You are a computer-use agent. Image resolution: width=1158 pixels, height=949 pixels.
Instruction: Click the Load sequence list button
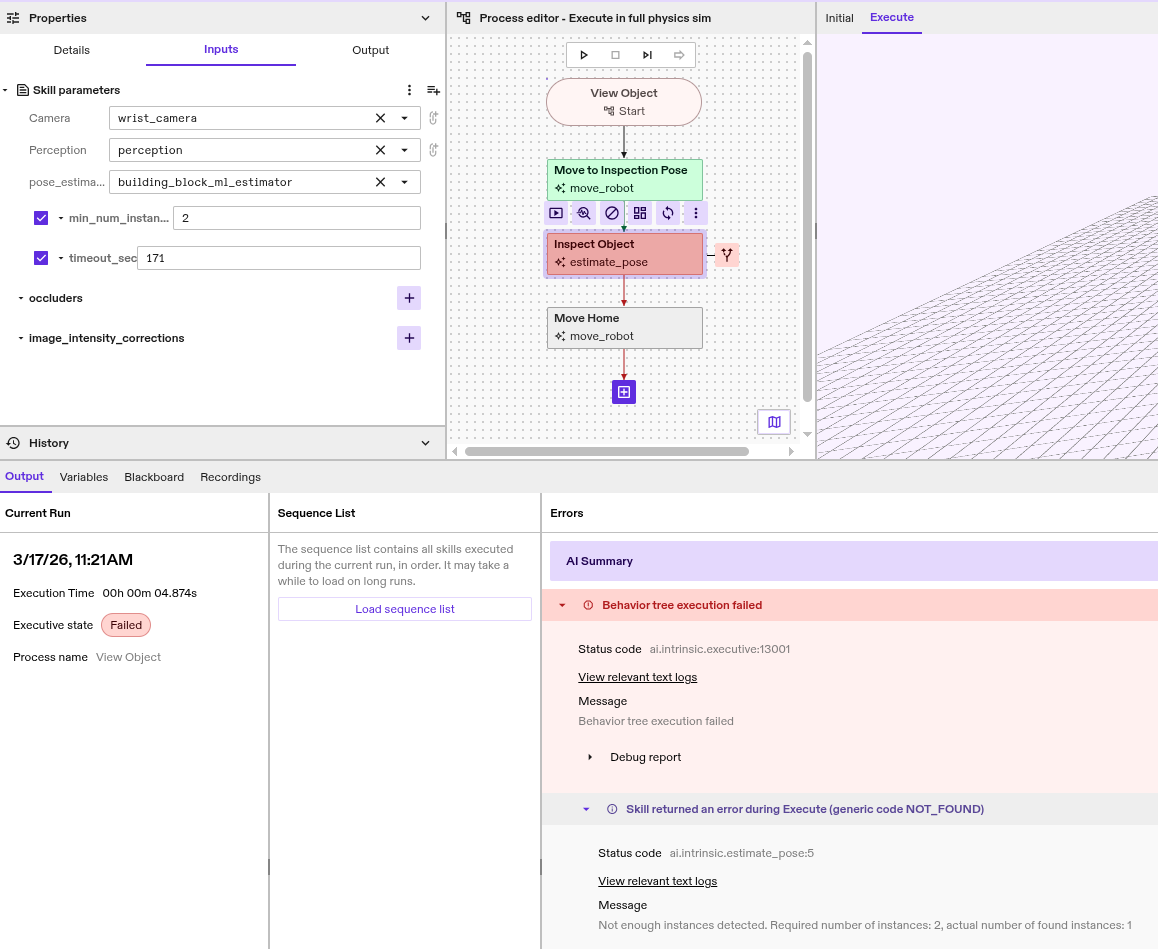click(x=405, y=609)
